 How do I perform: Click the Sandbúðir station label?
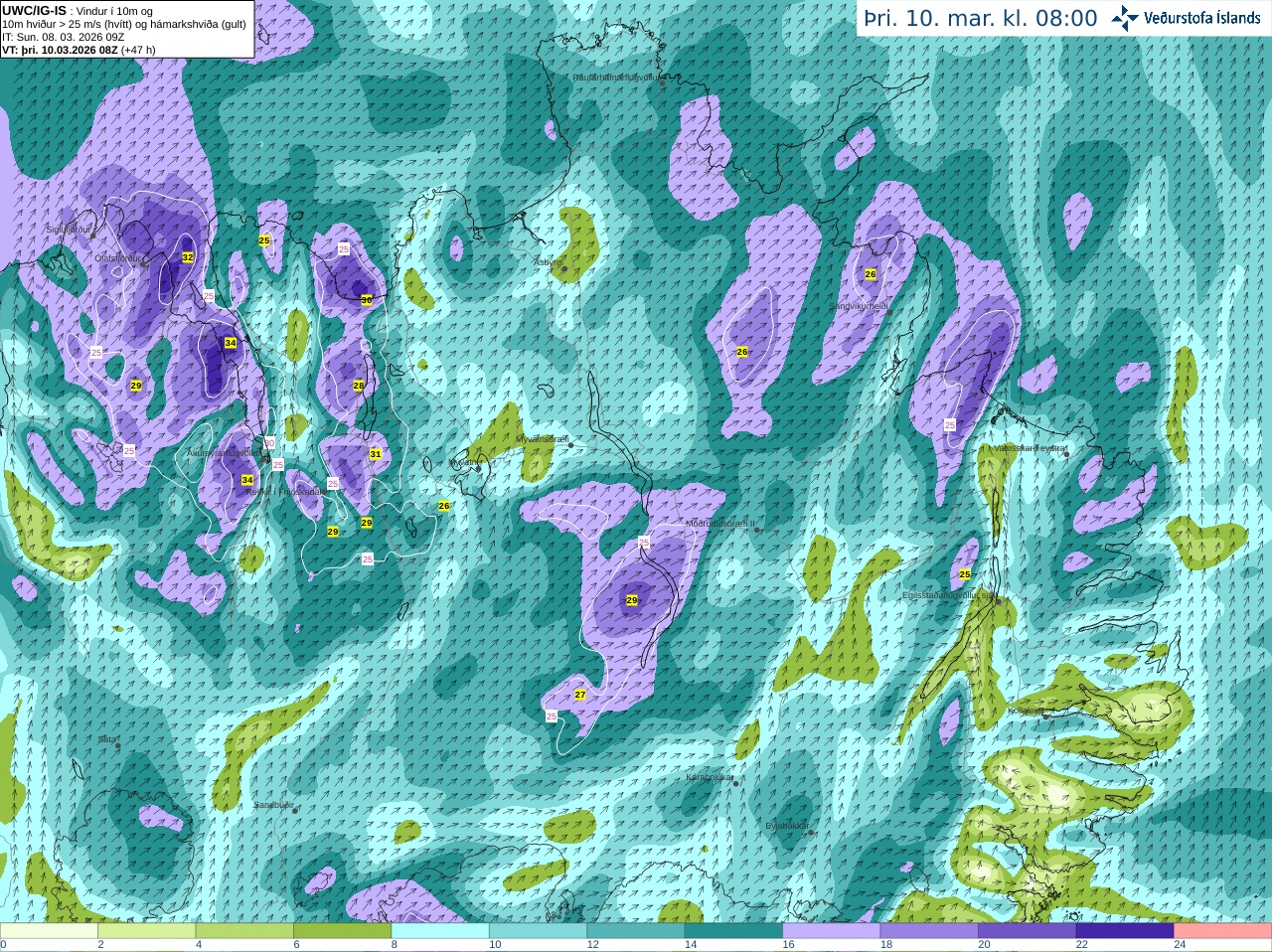[273, 804]
